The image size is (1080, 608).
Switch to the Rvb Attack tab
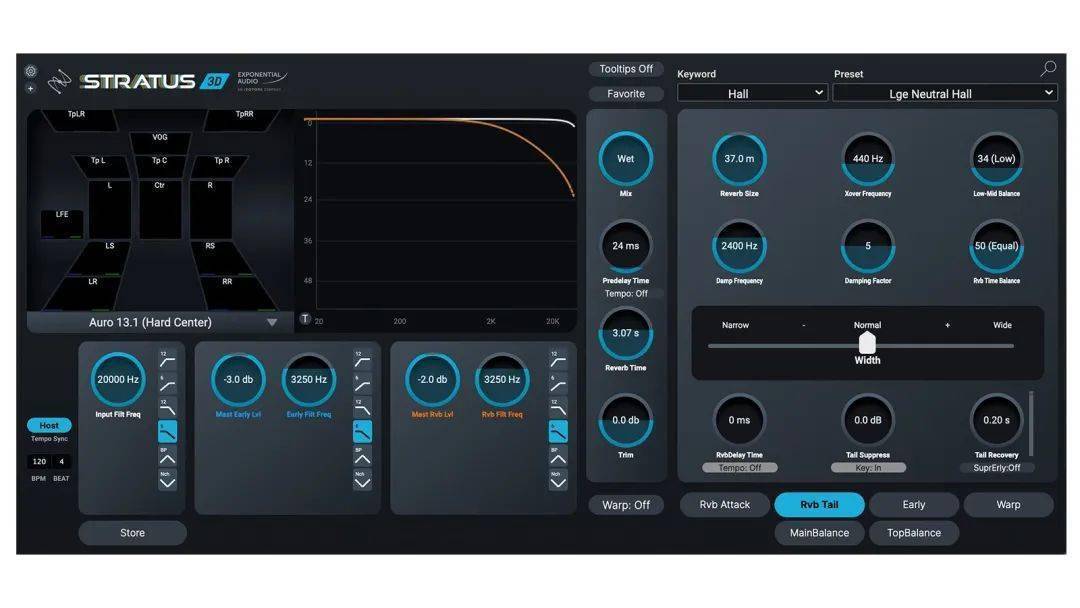[724, 504]
